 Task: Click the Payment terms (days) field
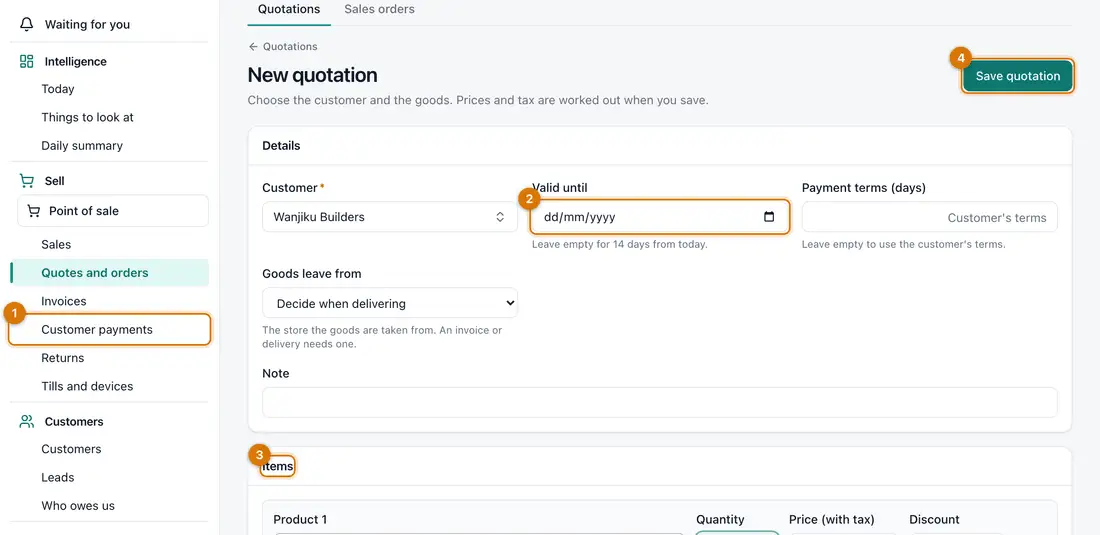[930, 217]
